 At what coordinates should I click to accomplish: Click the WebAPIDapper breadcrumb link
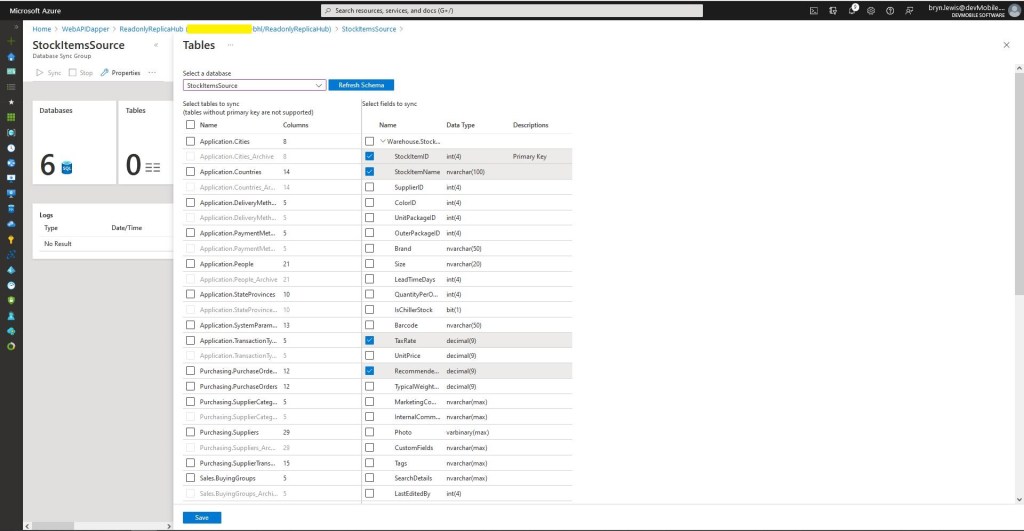tap(84, 29)
